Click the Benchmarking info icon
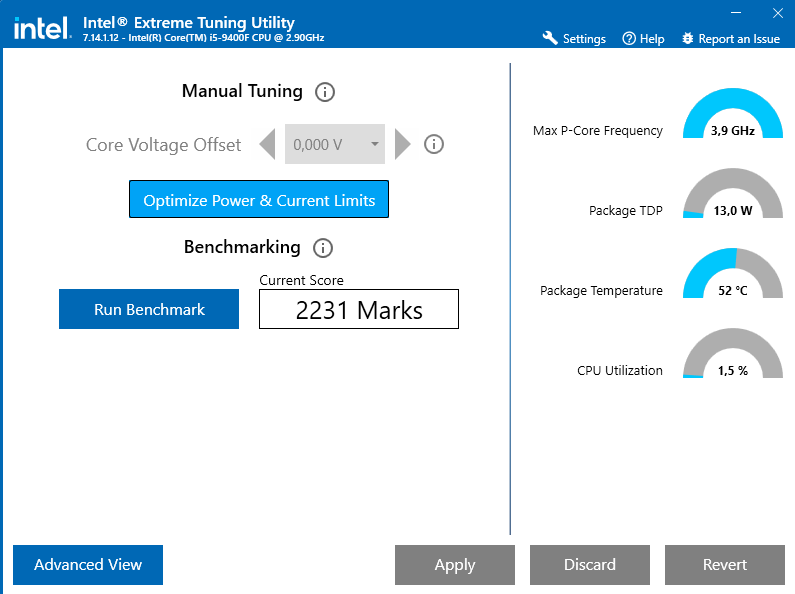795x594 pixels. click(x=323, y=248)
